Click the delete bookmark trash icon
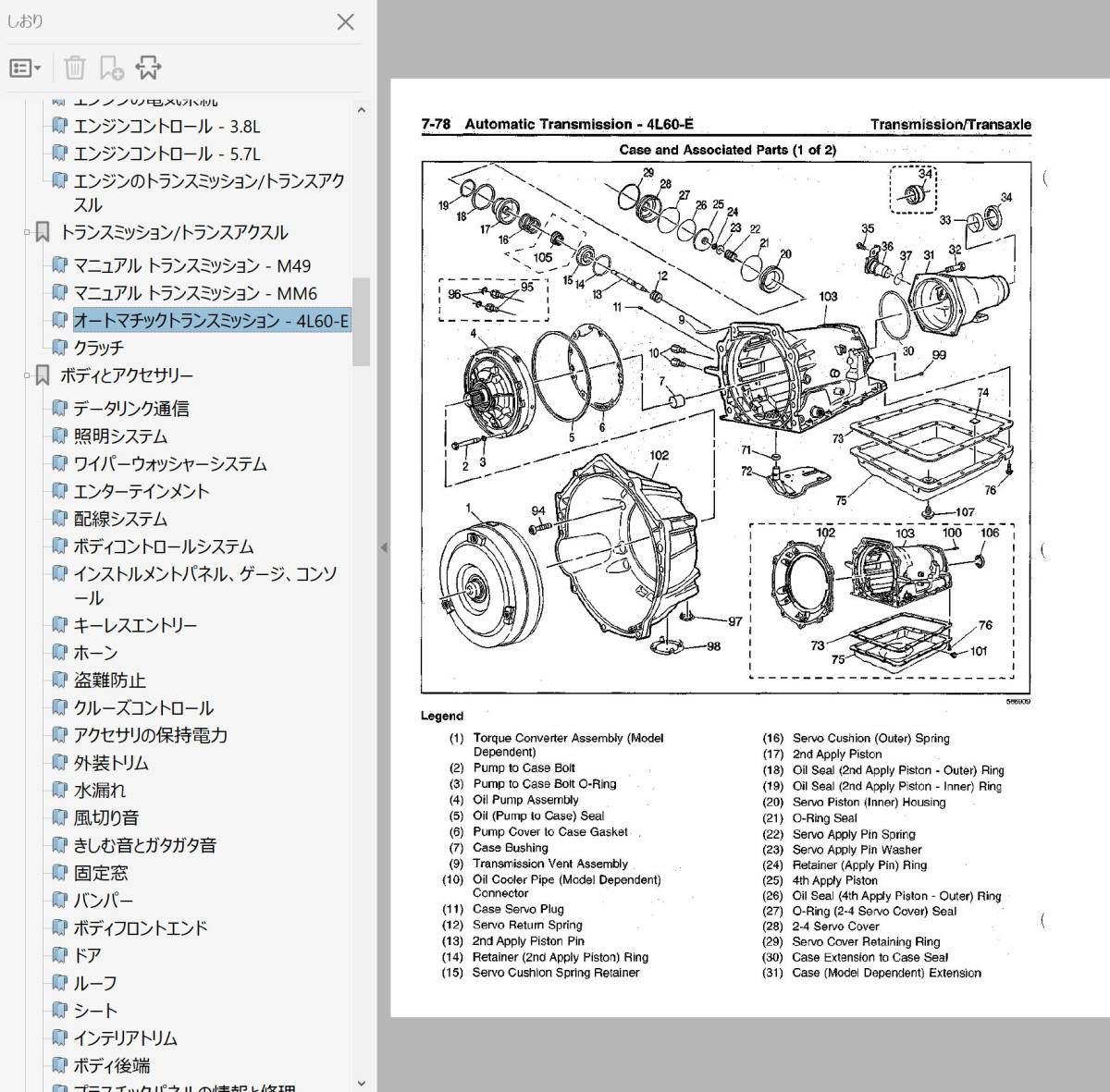 [x=75, y=68]
